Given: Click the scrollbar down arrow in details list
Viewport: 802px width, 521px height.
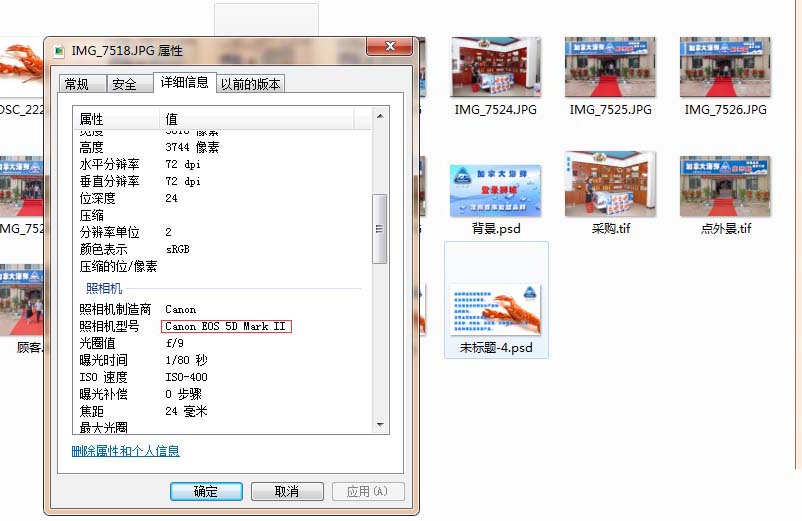Looking at the screenshot, I should (x=380, y=424).
